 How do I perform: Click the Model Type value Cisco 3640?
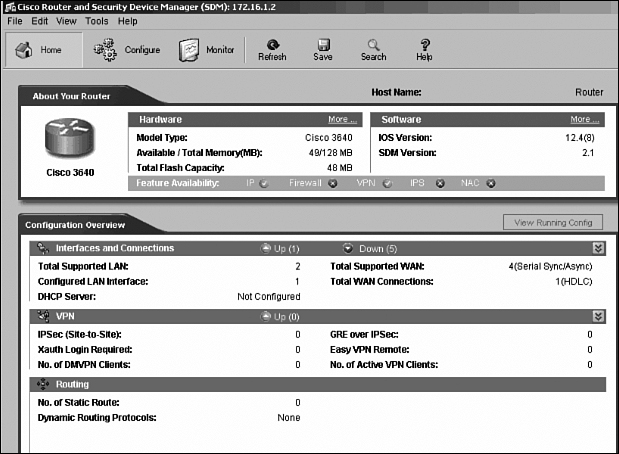pos(328,137)
